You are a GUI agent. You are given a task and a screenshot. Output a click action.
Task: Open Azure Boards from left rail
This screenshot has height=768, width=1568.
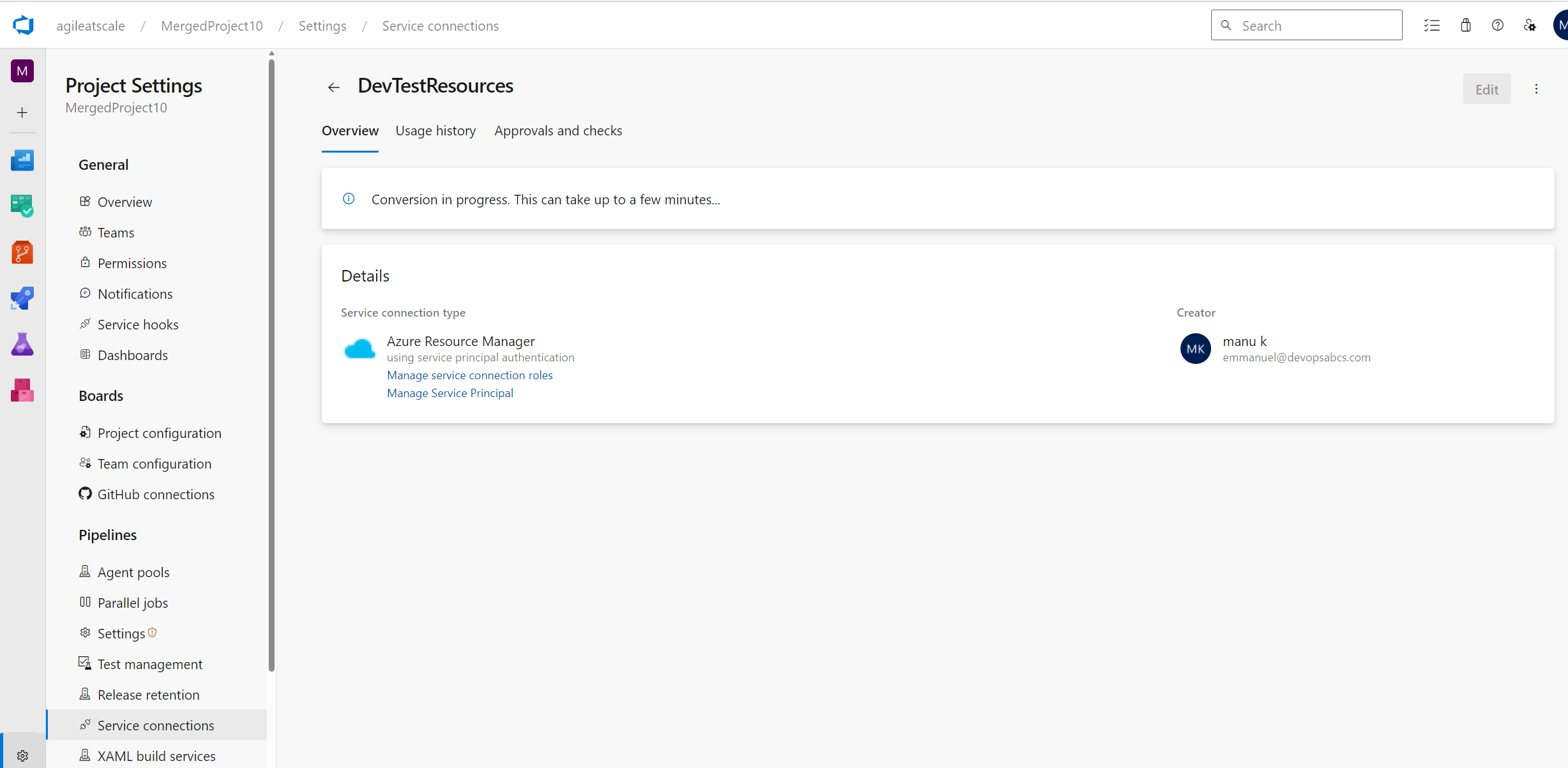(x=22, y=206)
